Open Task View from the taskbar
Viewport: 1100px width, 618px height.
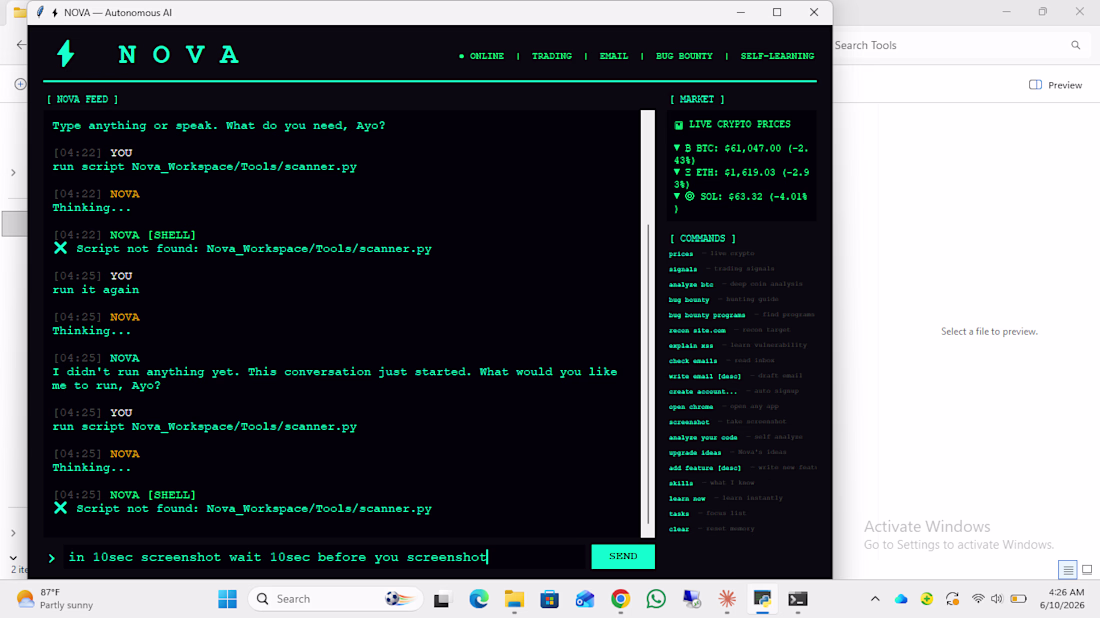click(x=441, y=600)
